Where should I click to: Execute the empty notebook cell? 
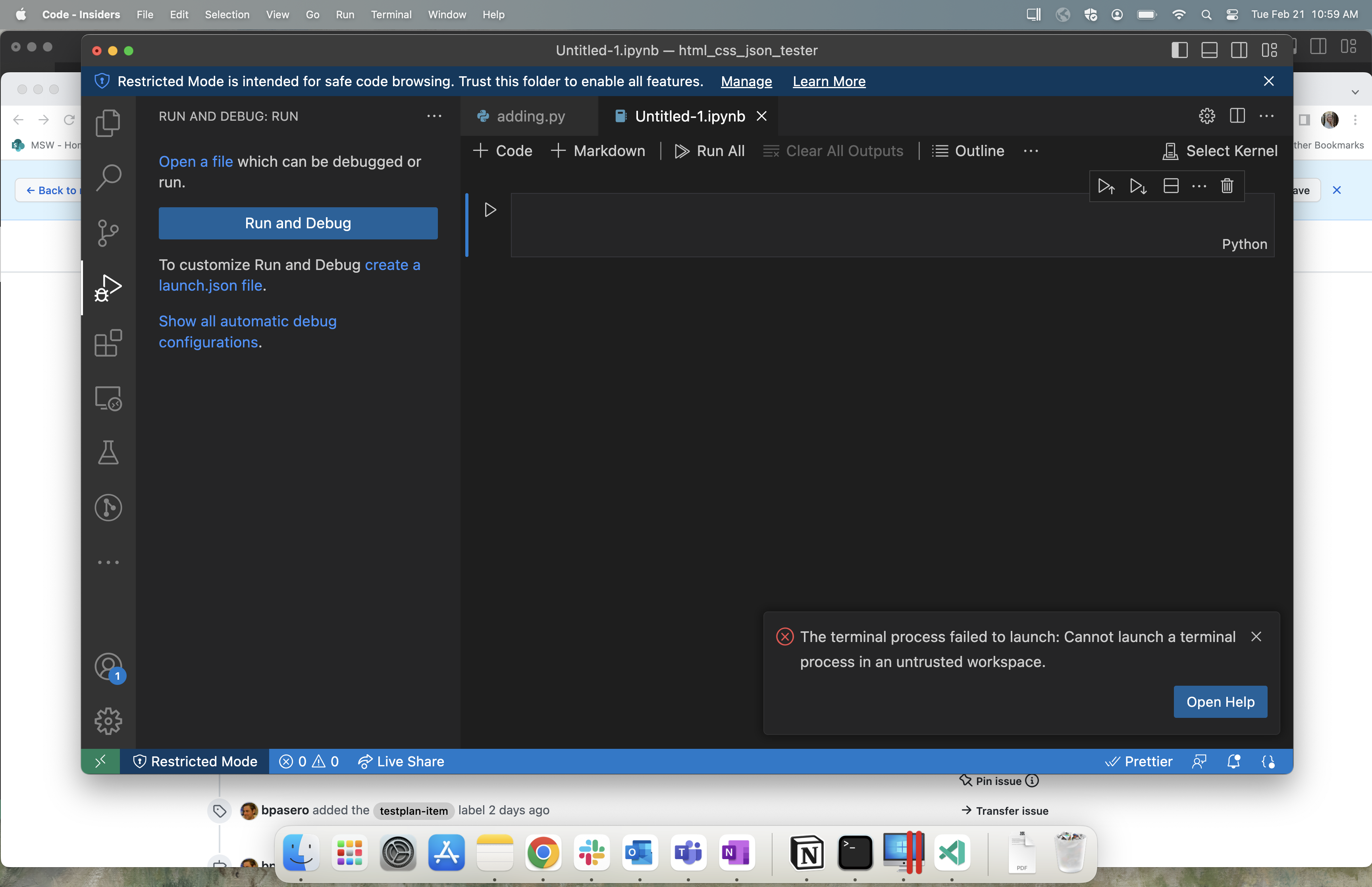[x=489, y=210]
